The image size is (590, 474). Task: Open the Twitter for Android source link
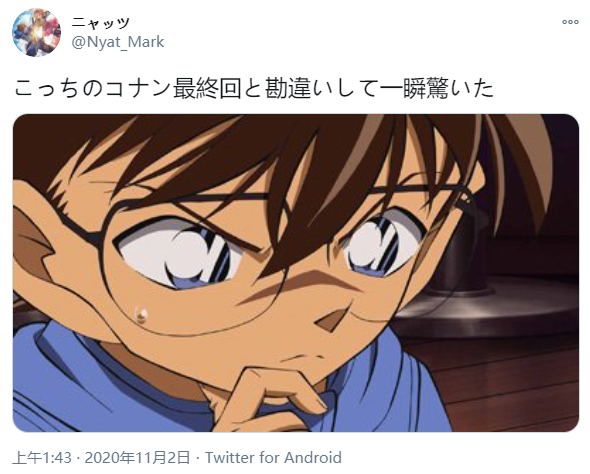pyautogui.click(x=273, y=457)
